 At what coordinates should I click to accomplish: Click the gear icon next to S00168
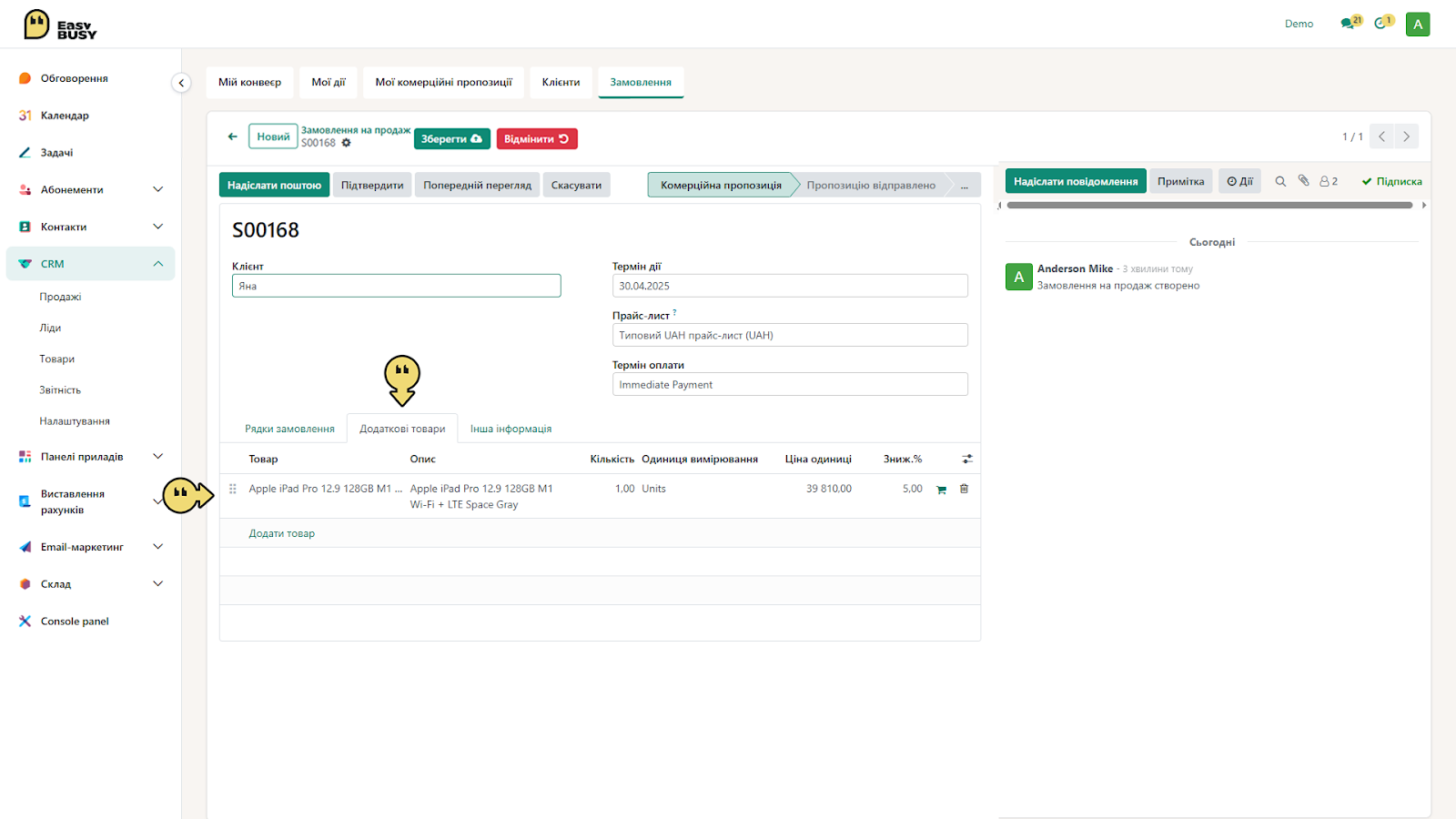[x=346, y=143]
